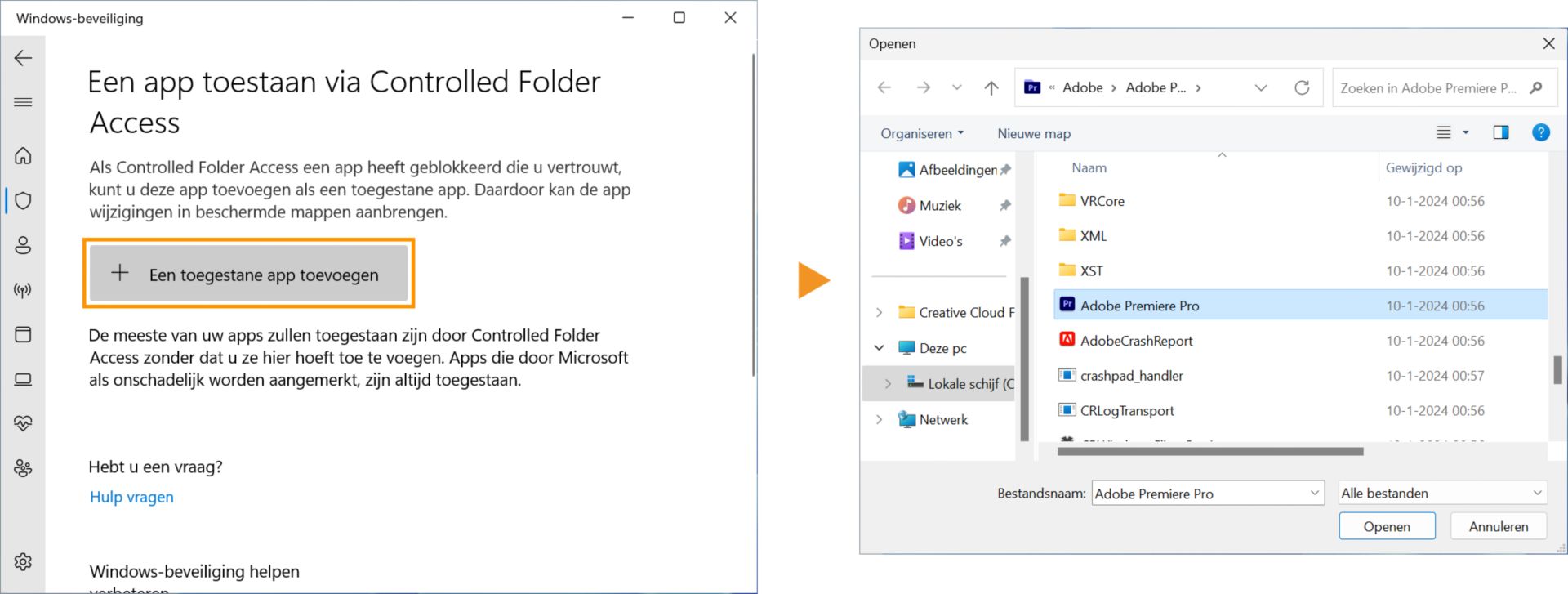Click the Openen button
Image resolution: width=1568 pixels, height=594 pixels.
(1387, 526)
